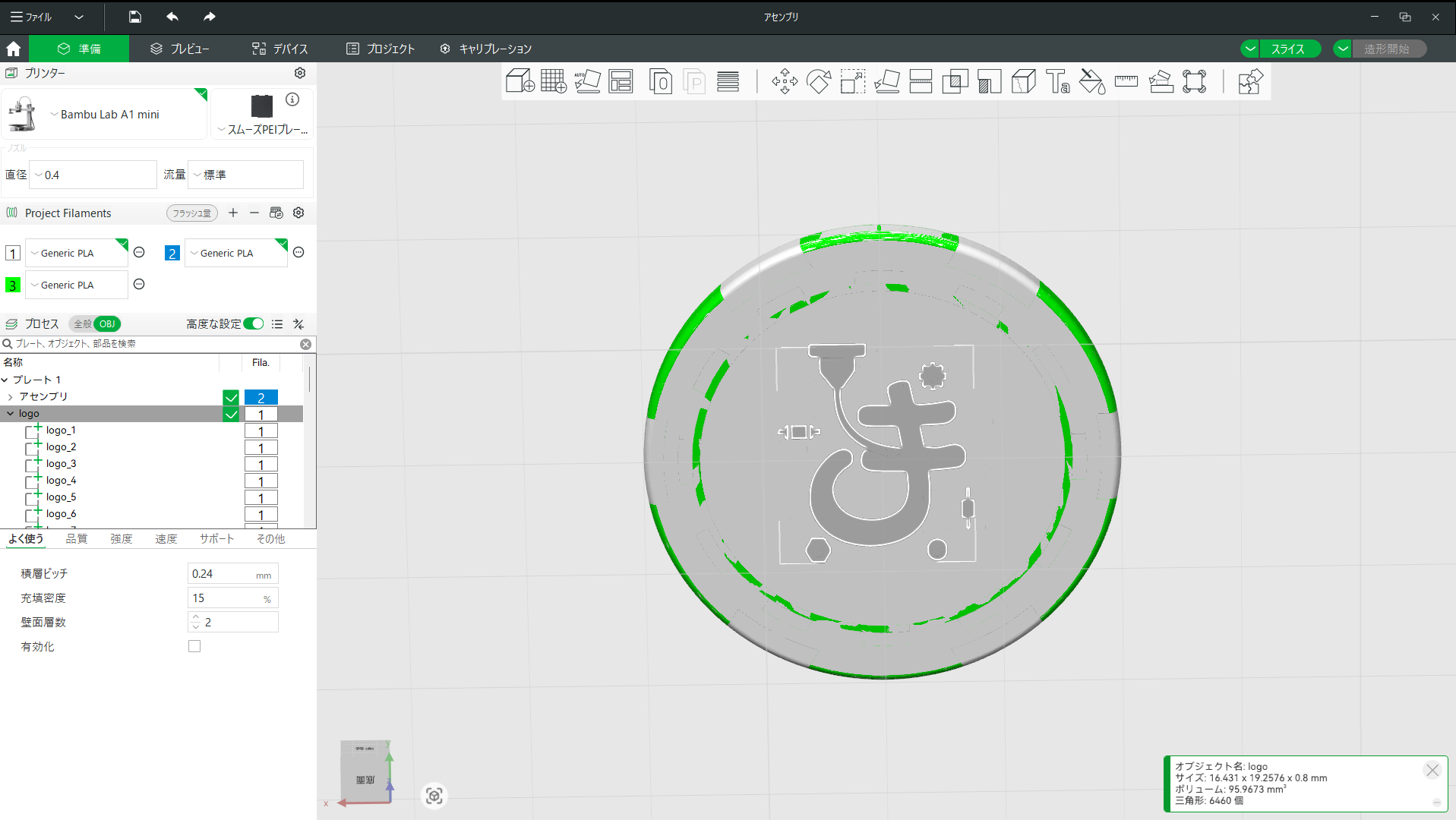The image size is (1456, 820).
Task: Add a new plate using the grid-plus icon
Action: 554,81
